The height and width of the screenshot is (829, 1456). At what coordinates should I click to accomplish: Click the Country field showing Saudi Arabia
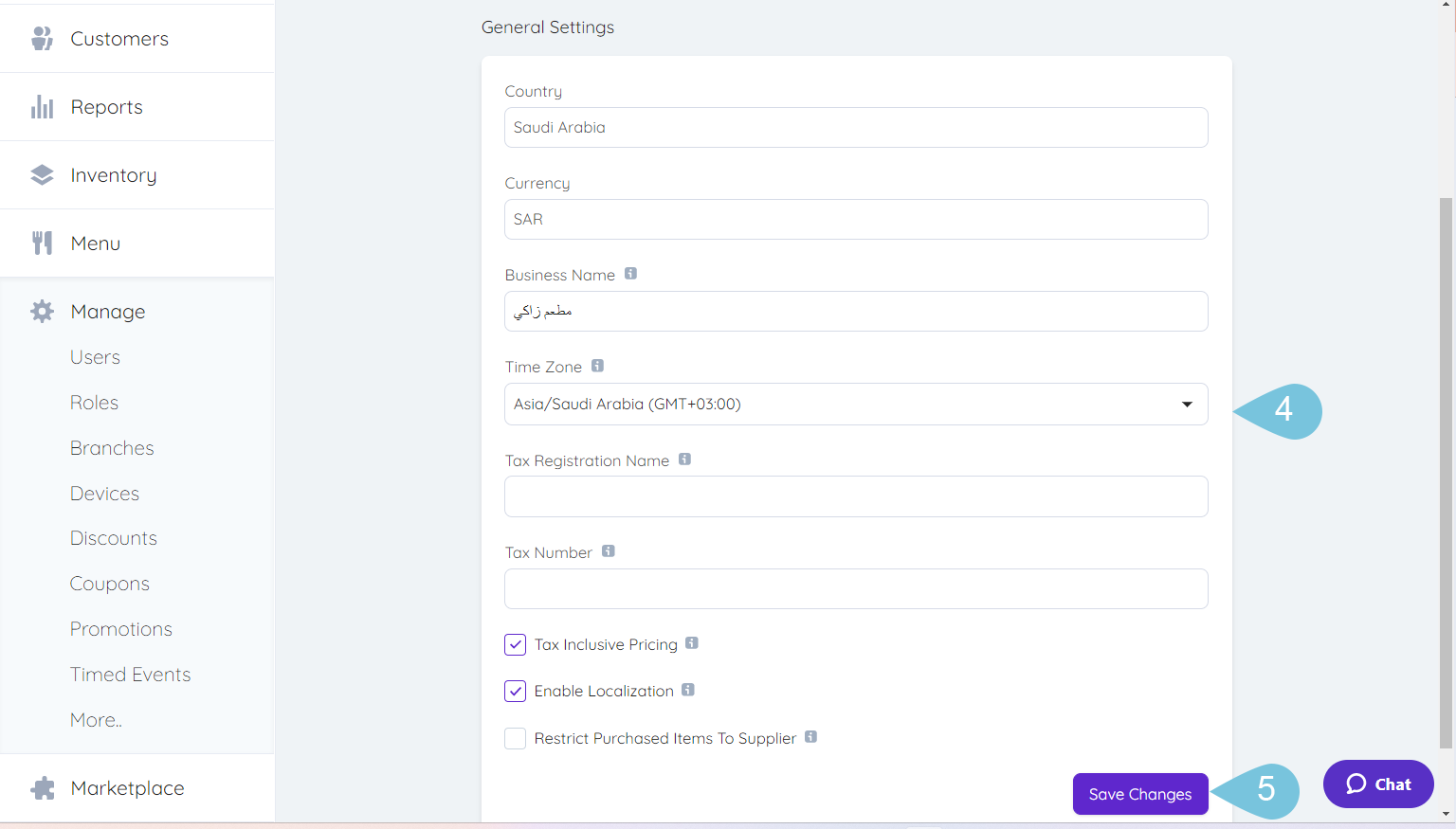pos(856,127)
